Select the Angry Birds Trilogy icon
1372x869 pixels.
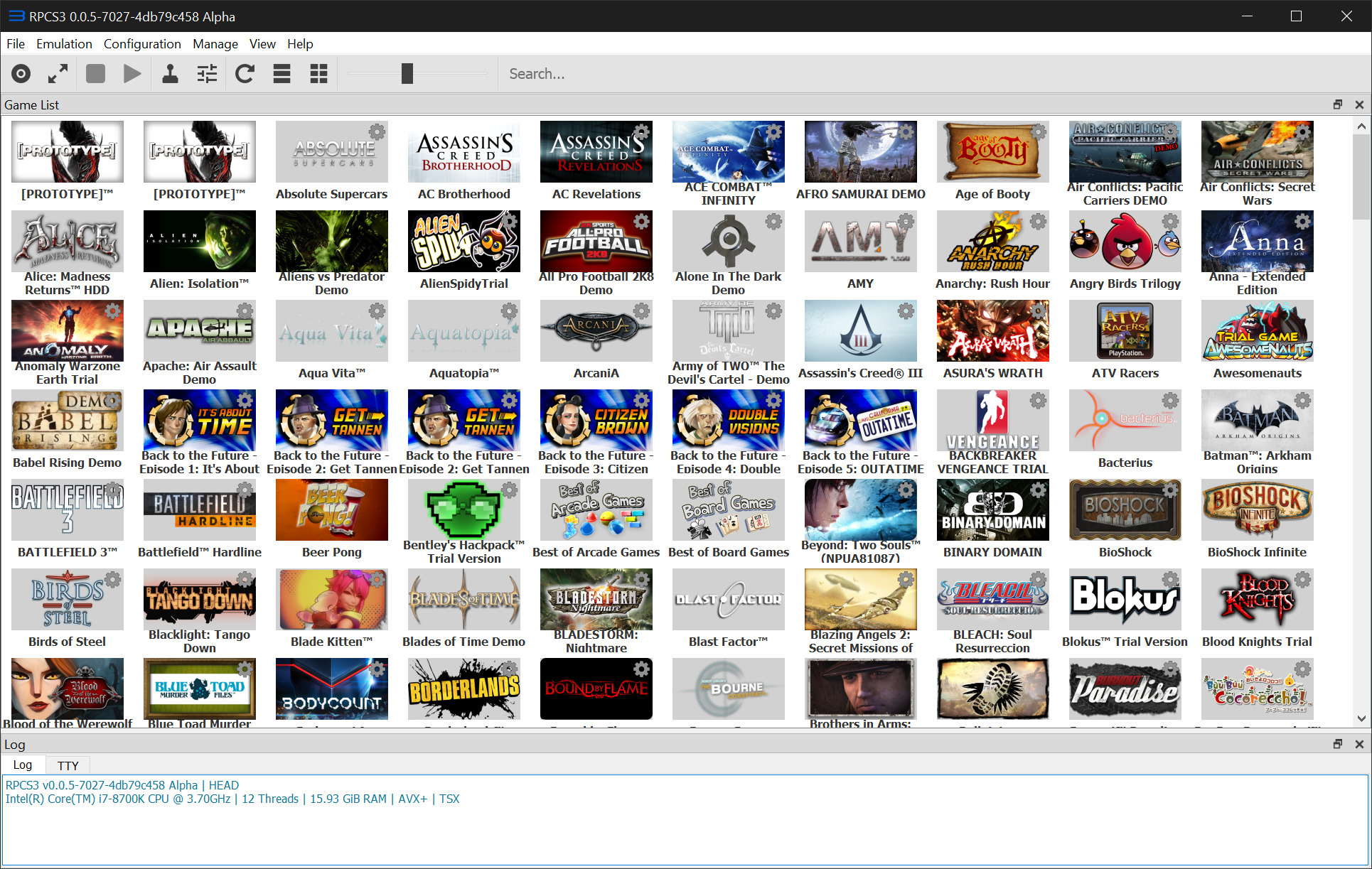tap(1125, 241)
